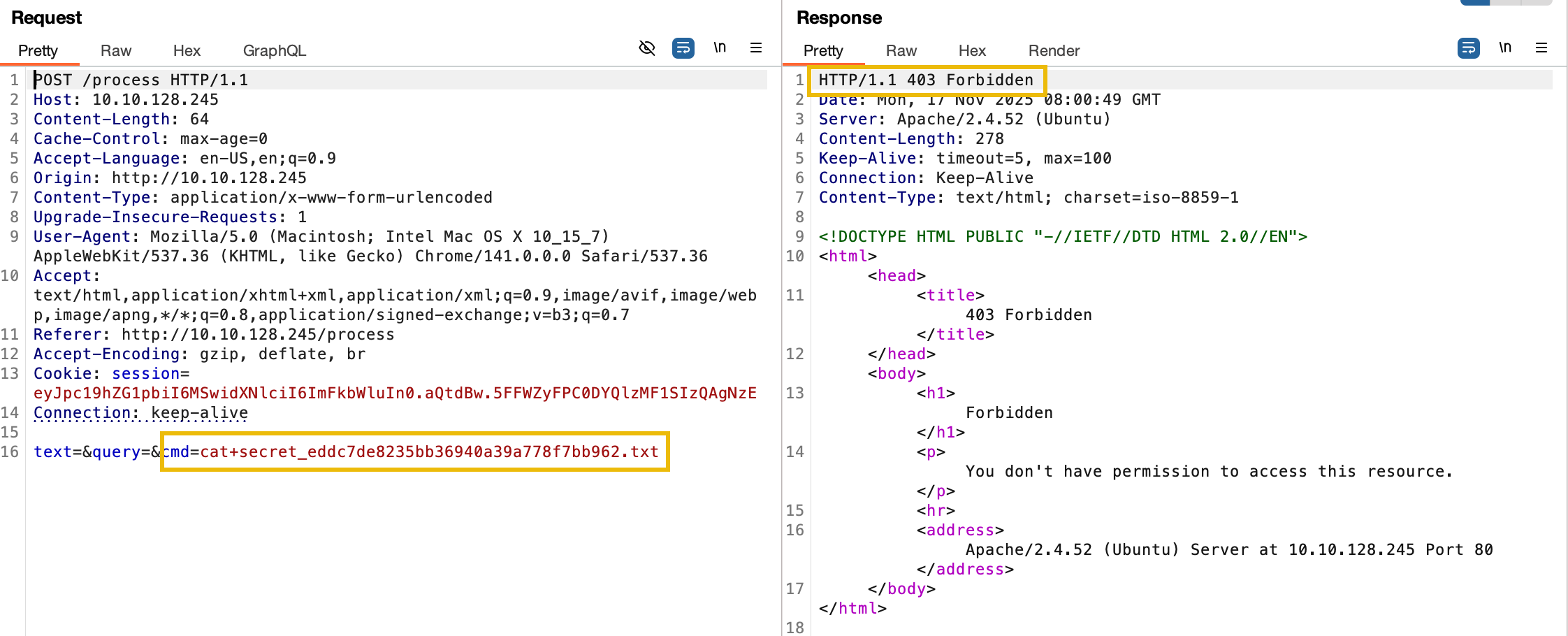Click the User-Agent header line
The height and width of the screenshot is (636, 1568).
(x=371, y=246)
